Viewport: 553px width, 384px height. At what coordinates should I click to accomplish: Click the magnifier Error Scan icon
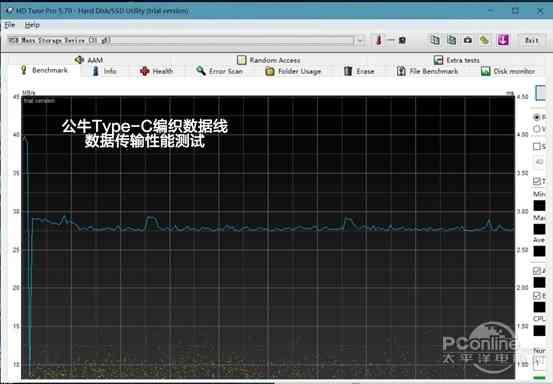[x=201, y=71]
